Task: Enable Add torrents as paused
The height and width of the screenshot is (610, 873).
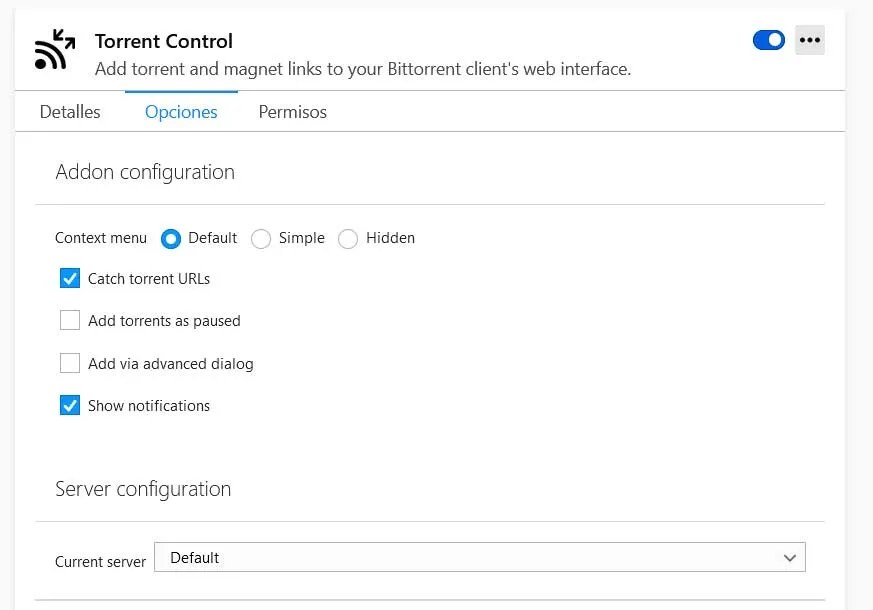Action: pos(70,321)
